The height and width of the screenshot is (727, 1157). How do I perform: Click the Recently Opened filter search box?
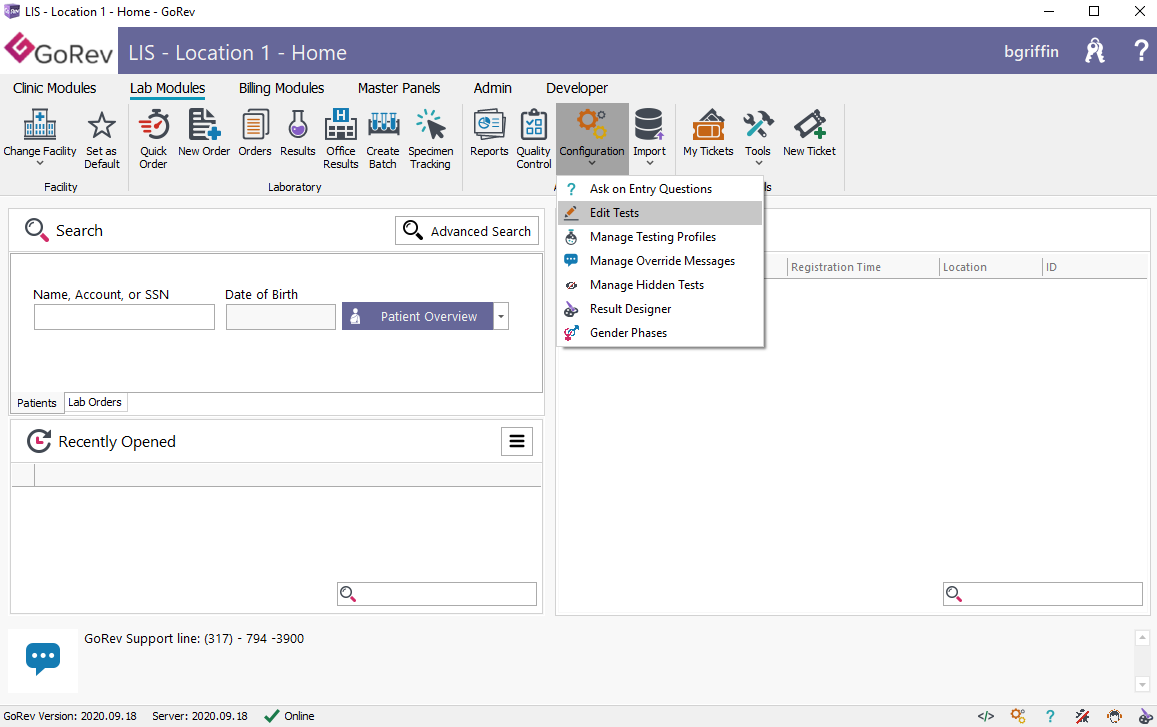click(x=437, y=594)
